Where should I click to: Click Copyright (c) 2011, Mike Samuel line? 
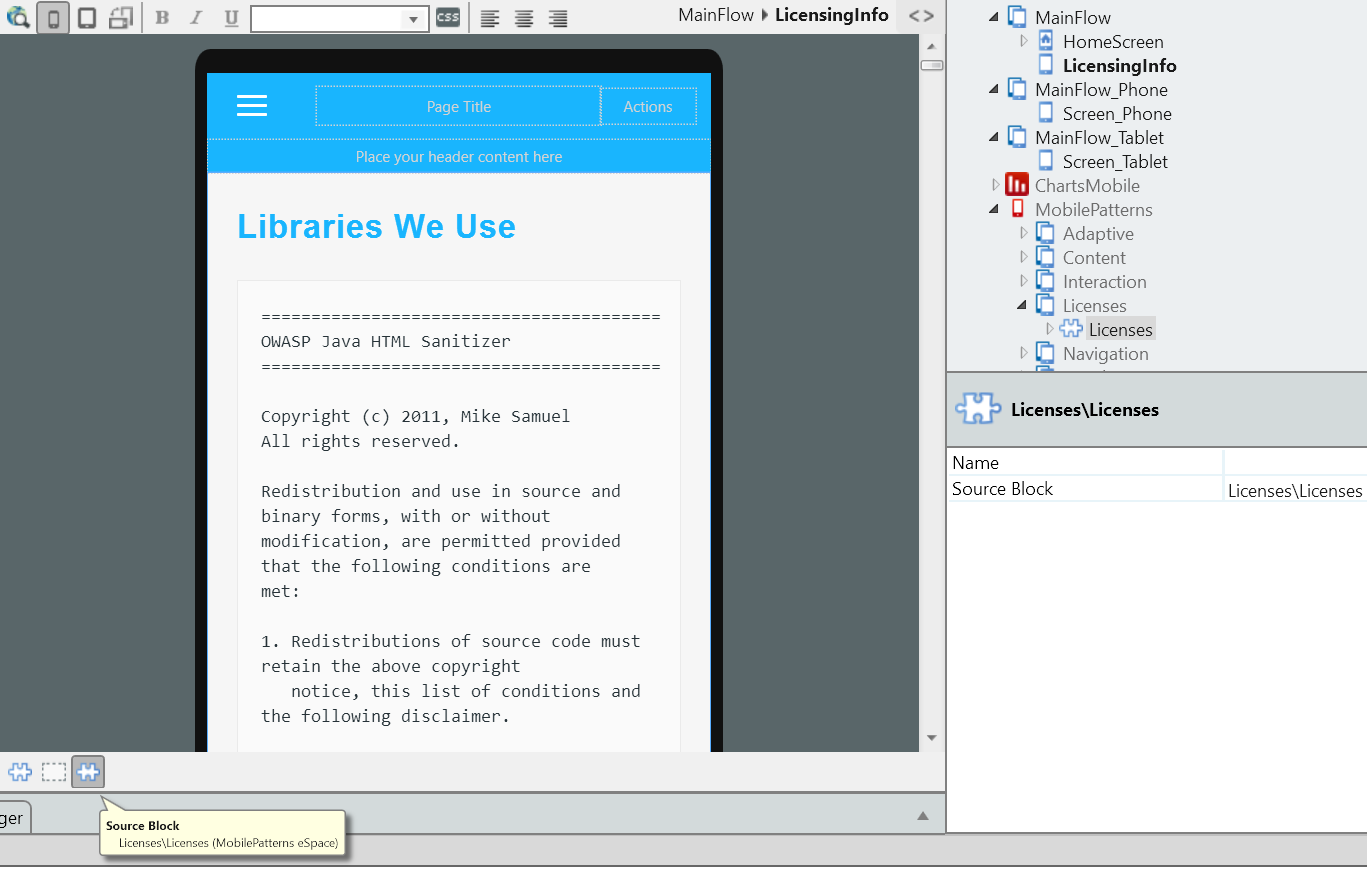pyautogui.click(x=415, y=416)
